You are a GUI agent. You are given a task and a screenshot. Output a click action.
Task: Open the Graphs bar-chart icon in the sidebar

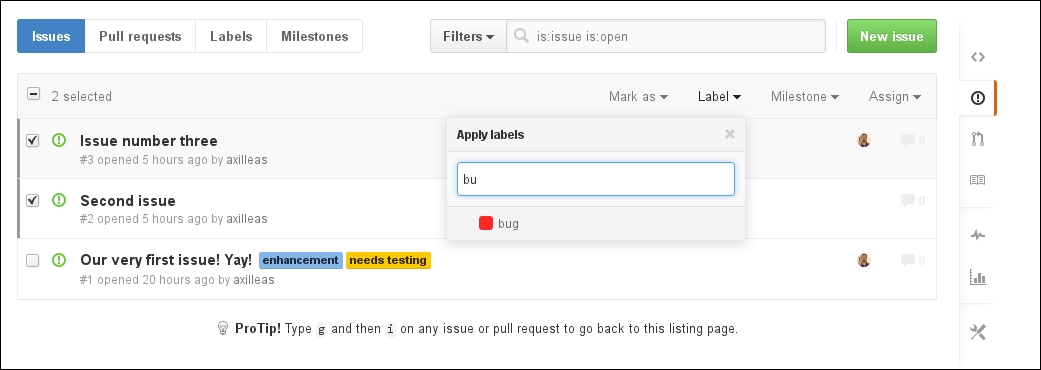977,277
